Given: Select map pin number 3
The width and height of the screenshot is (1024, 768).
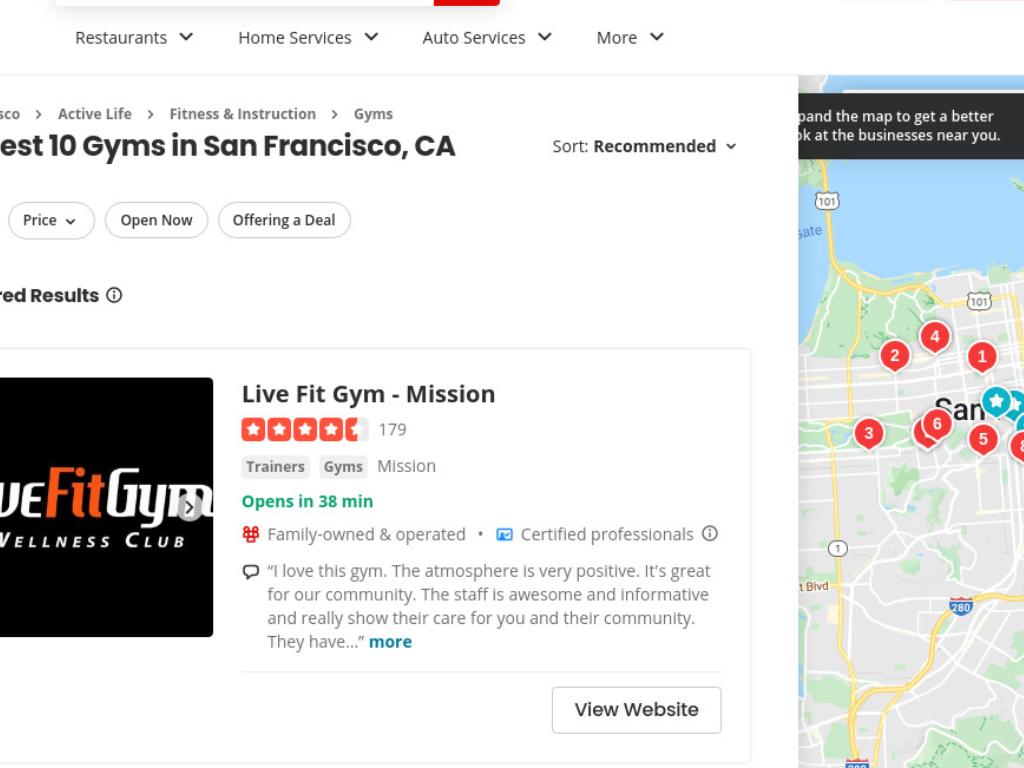Looking at the screenshot, I should tap(869, 434).
